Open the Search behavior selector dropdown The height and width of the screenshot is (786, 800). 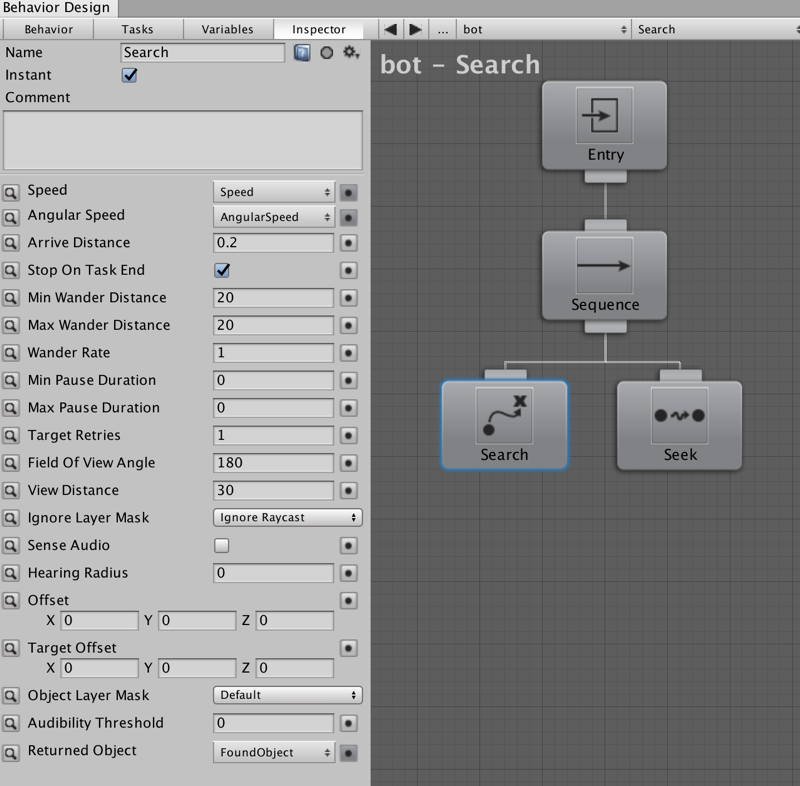tap(716, 30)
